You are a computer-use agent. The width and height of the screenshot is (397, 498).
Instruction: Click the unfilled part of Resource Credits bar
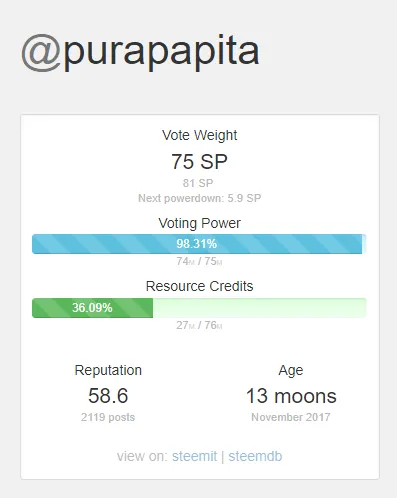260,308
